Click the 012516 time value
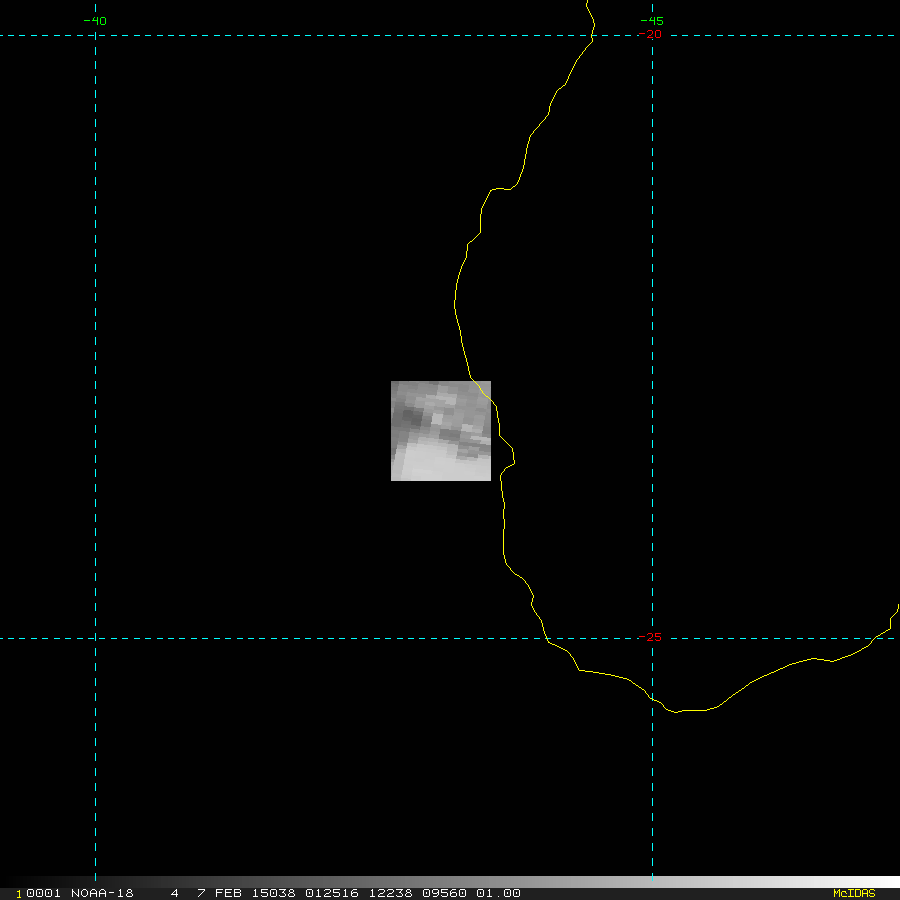900x900 pixels. point(335,893)
